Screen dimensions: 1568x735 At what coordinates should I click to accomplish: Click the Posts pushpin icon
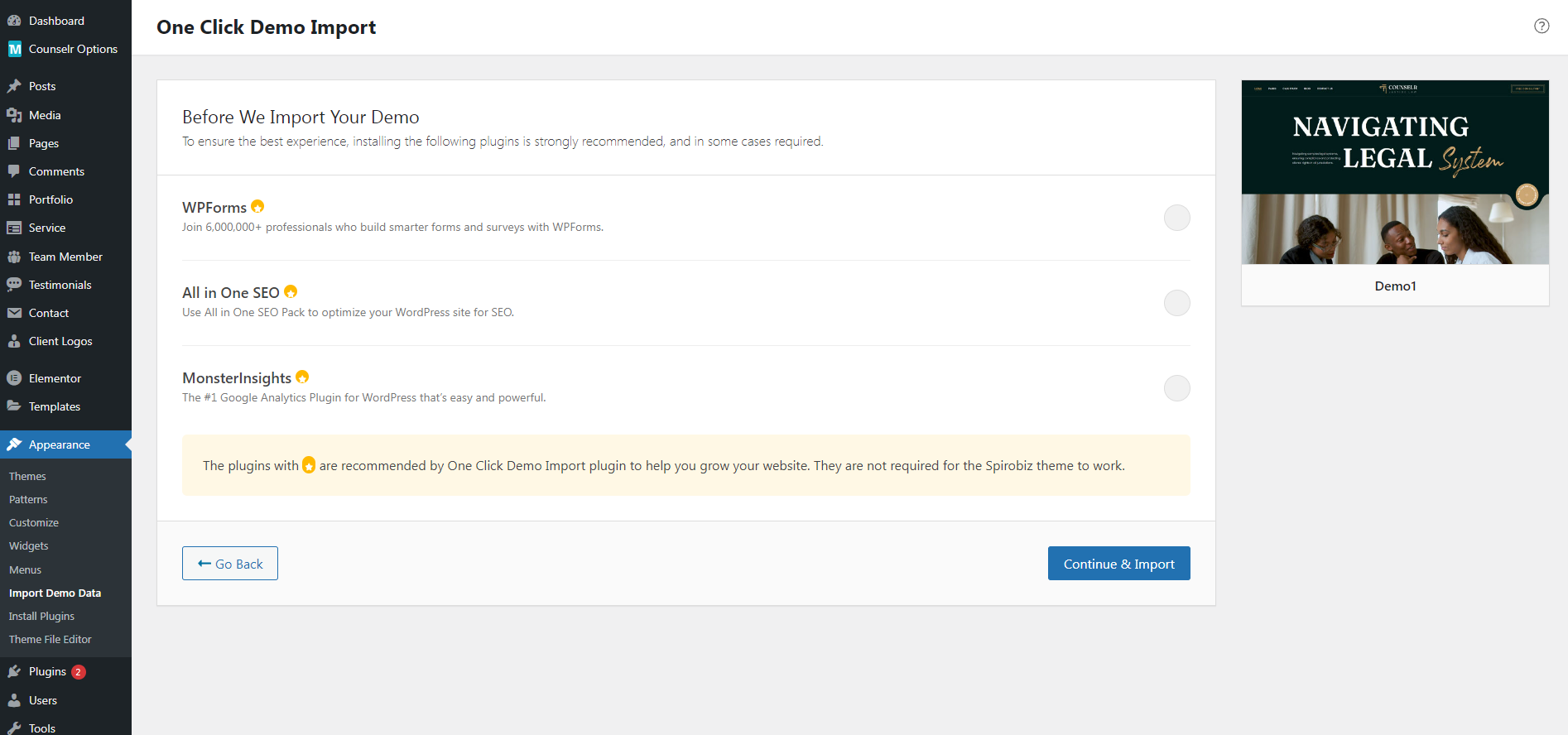click(x=14, y=86)
